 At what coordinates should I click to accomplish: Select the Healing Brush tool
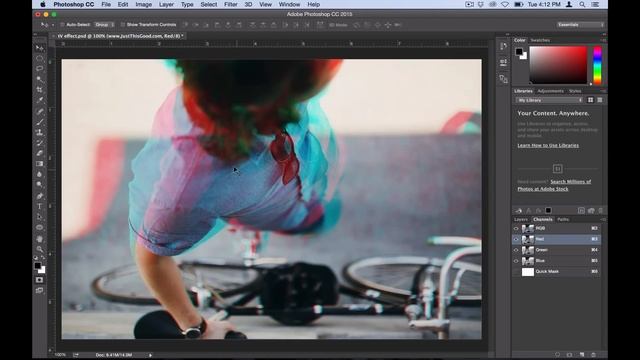pos(40,111)
